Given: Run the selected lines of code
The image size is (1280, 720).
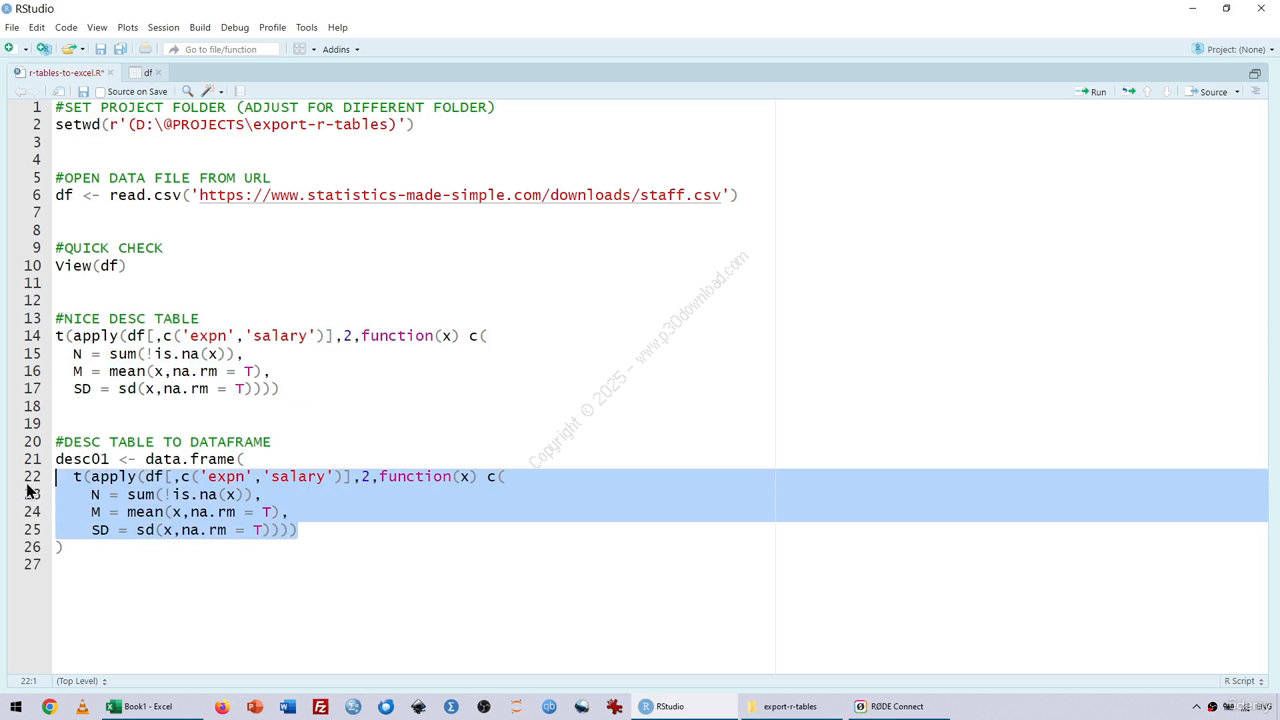Looking at the screenshot, I should coord(1091,92).
